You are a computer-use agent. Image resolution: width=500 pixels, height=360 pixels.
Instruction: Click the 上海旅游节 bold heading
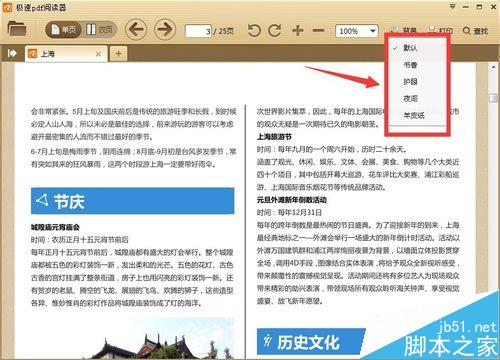(274, 137)
